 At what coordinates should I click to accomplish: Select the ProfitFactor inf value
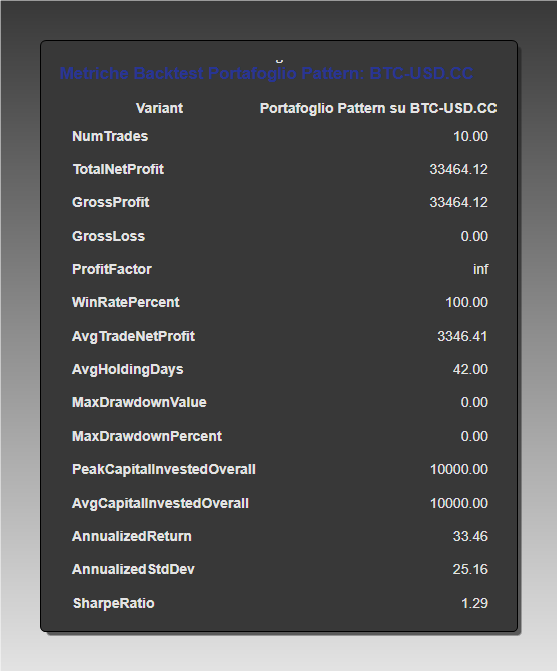tap(480, 269)
